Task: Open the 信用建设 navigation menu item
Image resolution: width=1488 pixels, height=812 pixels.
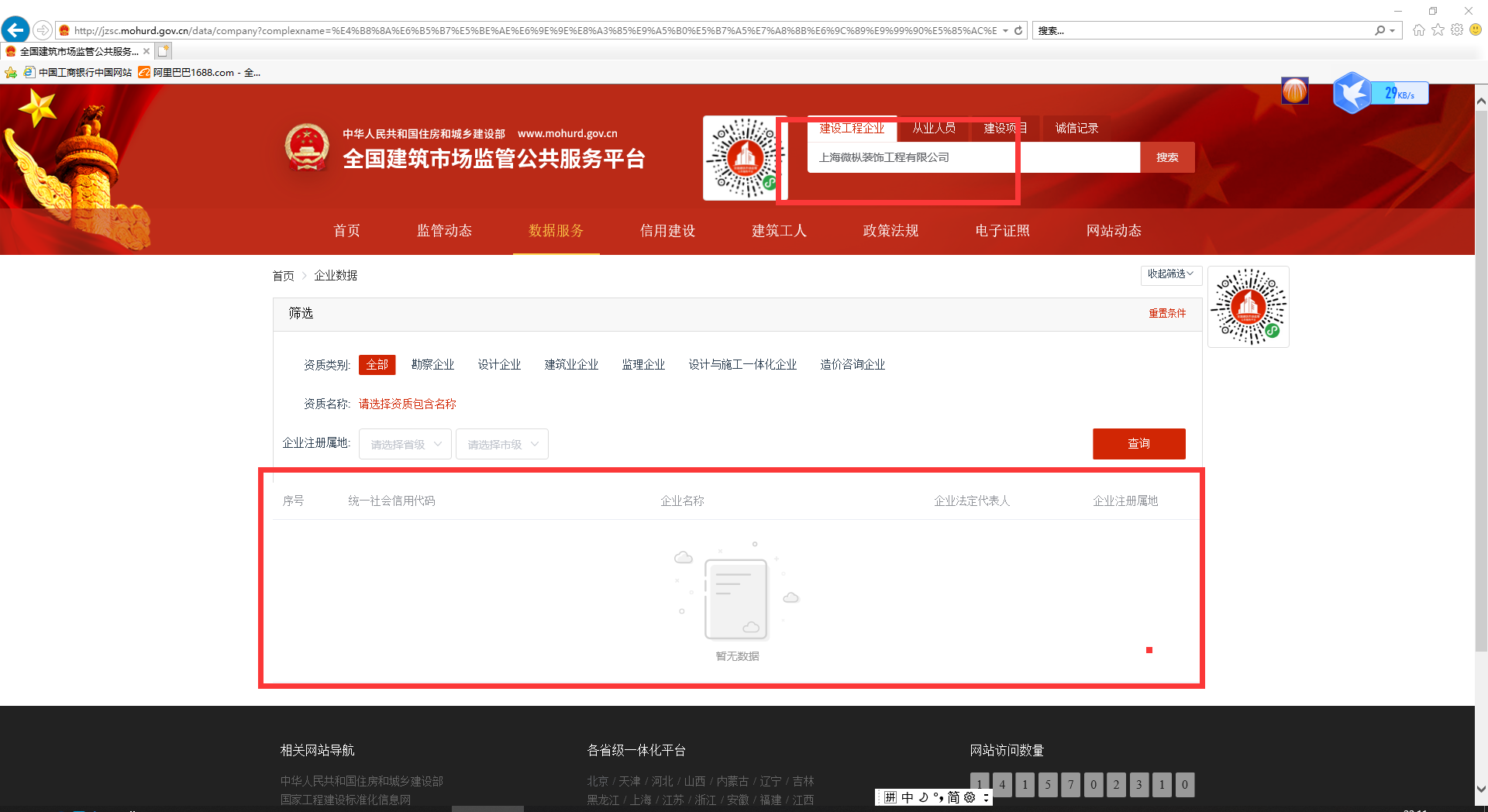Action: pos(667,231)
